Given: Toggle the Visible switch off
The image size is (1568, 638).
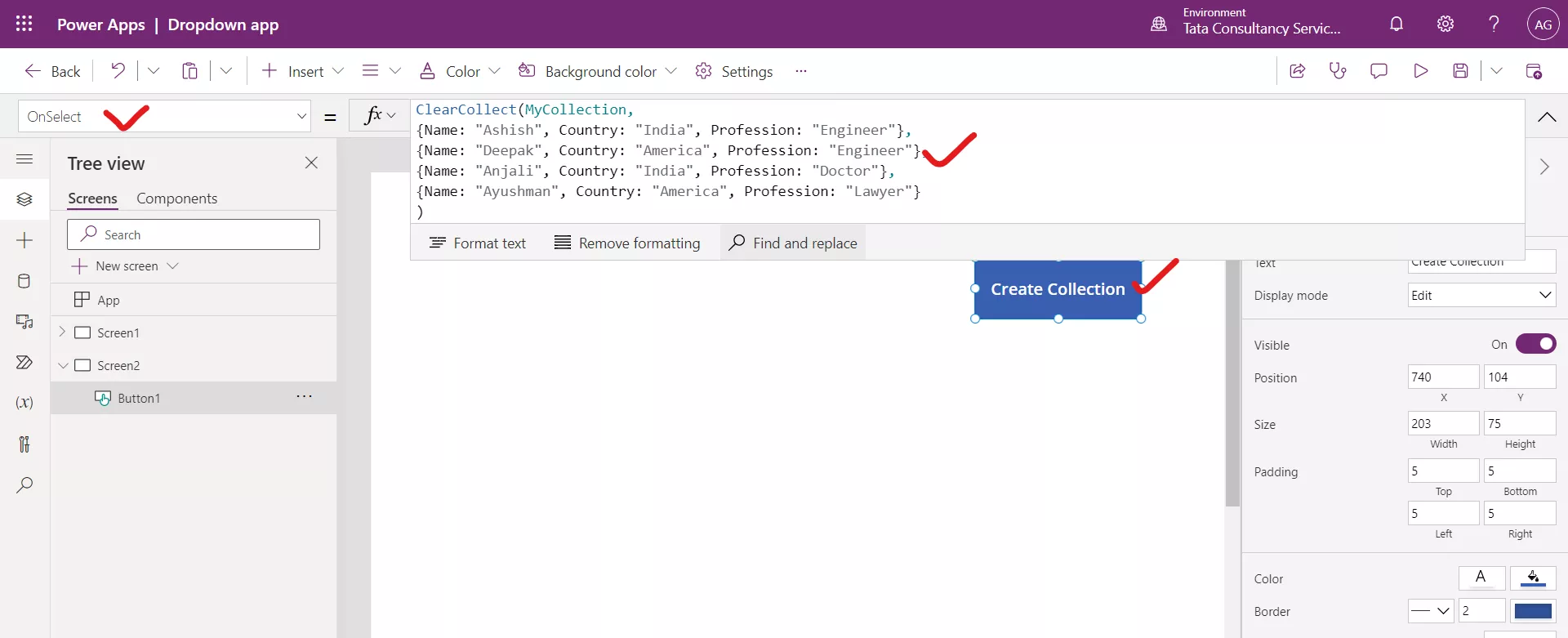Looking at the screenshot, I should 1535,344.
